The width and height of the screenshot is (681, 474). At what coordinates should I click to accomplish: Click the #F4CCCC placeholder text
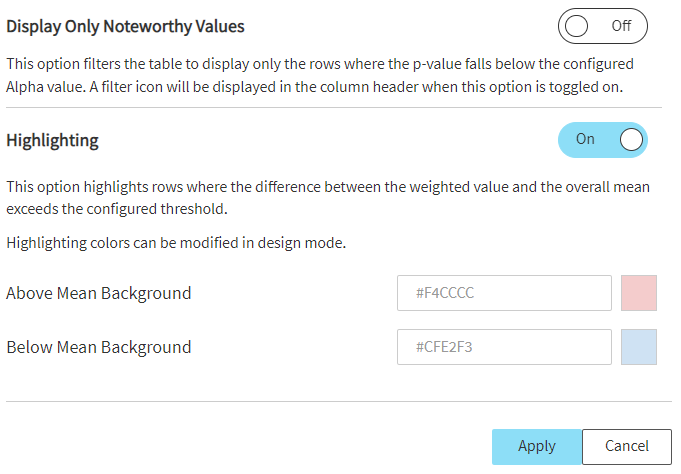[x=445, y=294]
